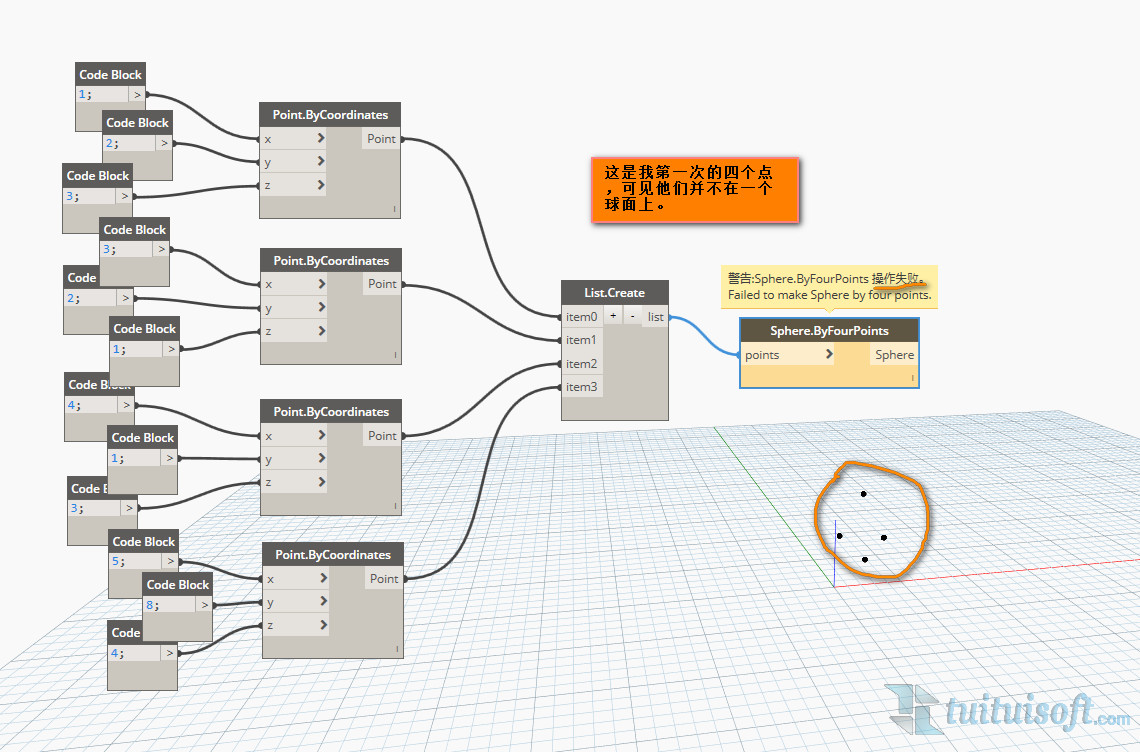Click the item0 input port on List.Create
The image size is (1140, 752).
pos(580,317)
